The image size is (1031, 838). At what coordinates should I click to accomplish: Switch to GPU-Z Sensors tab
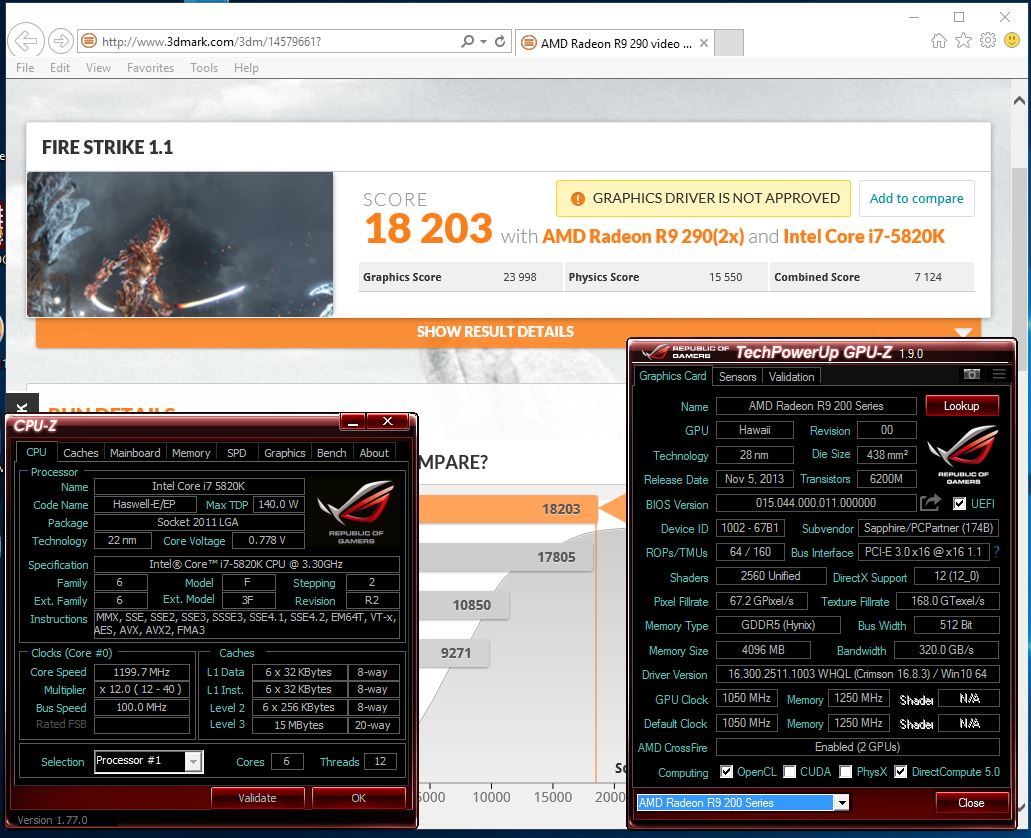coord(737,376)
